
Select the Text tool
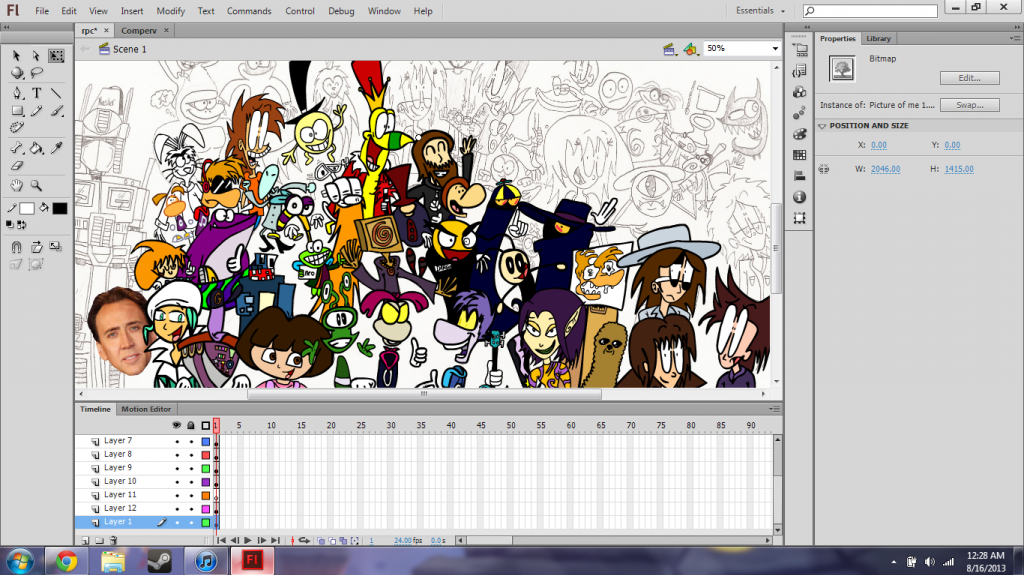tap(37, 93)
